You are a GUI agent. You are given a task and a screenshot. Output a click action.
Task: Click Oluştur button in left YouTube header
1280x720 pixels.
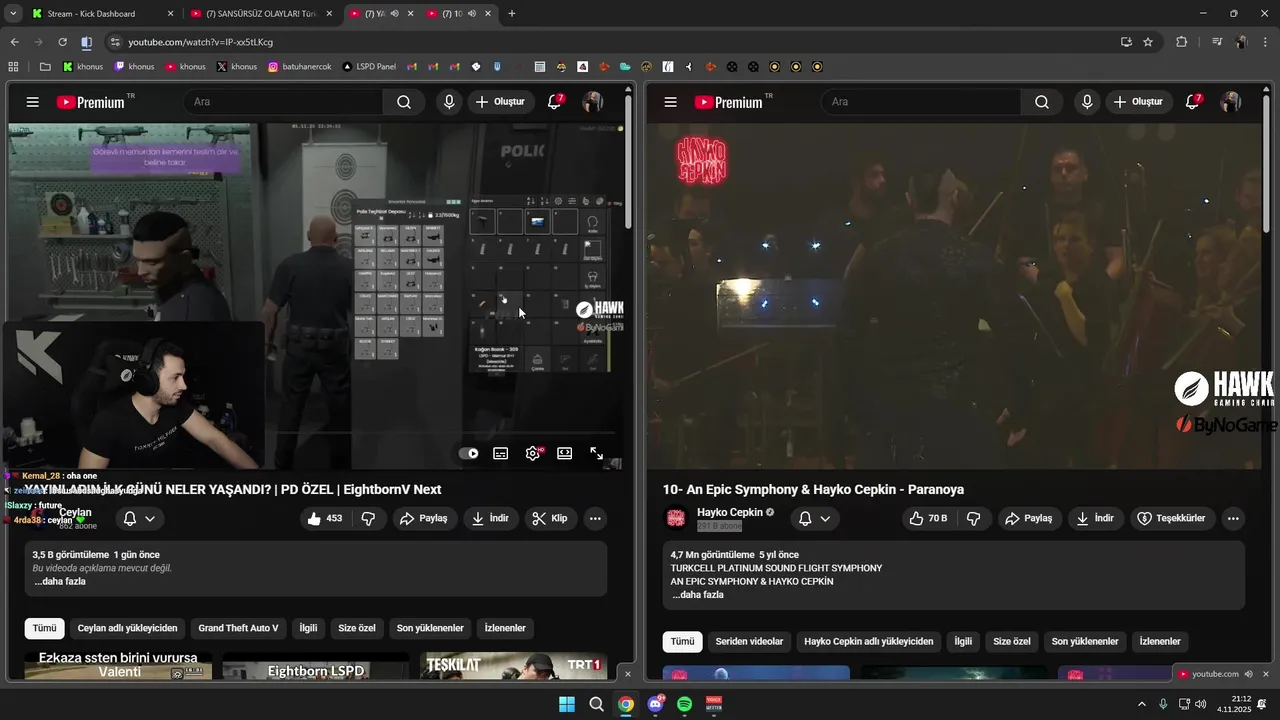499,102
